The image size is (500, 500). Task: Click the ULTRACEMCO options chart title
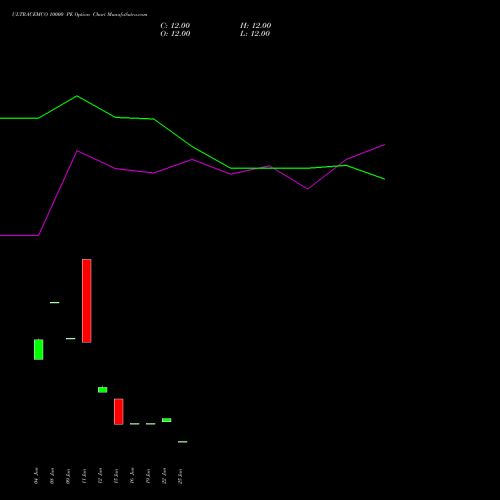[79, 15]
